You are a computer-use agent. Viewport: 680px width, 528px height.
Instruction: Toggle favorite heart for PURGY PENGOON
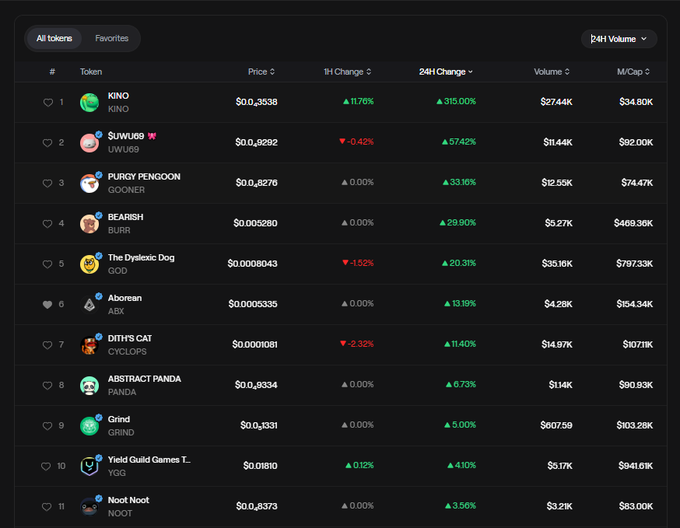click(x=47, y=183)
